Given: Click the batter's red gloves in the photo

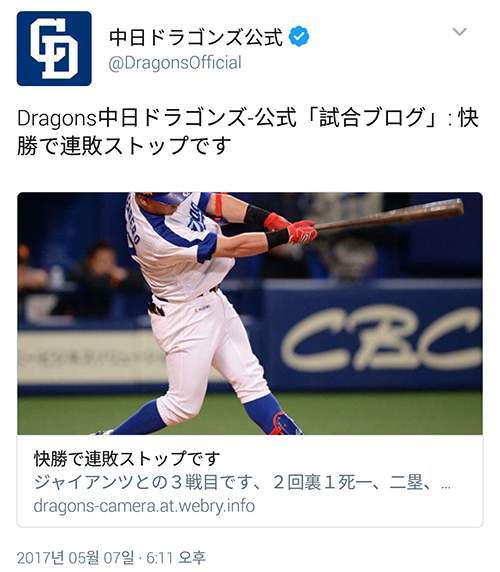Looking at the screenshot, I should pos(292,229).
